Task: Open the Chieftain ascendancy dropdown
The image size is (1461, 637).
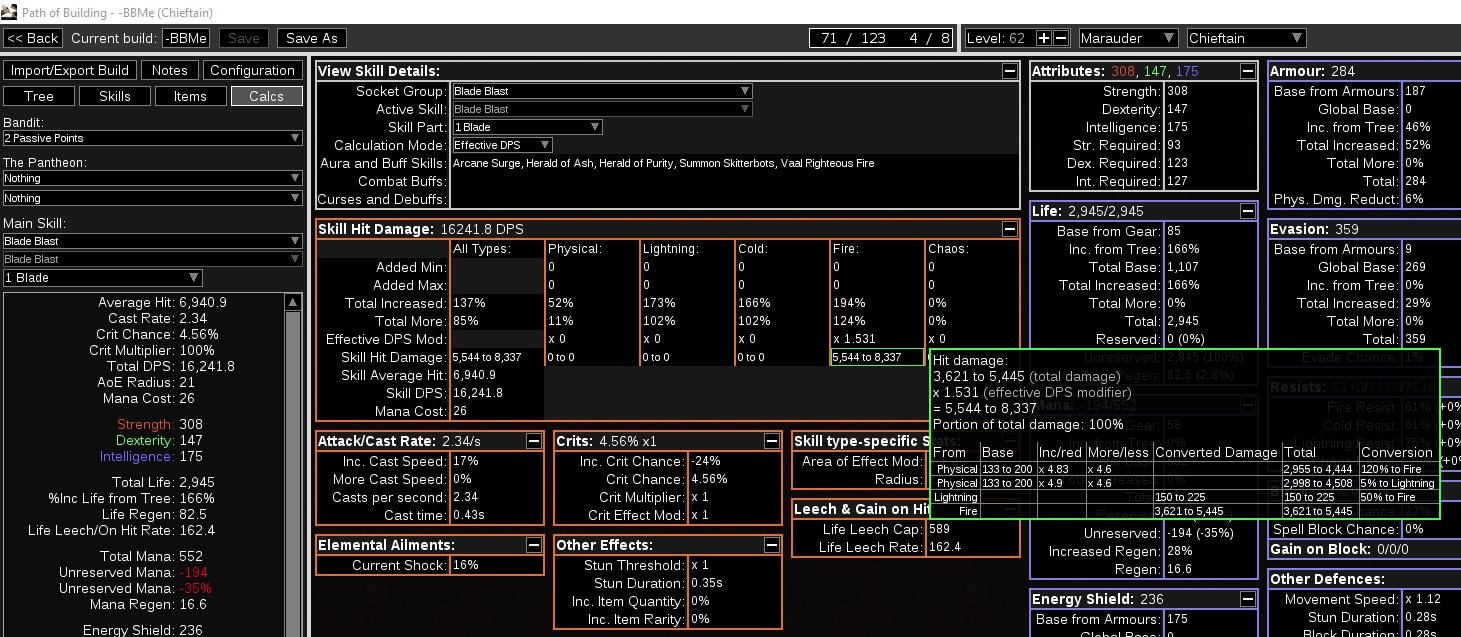Action: pyautogui.click(x=1246, y=38)
